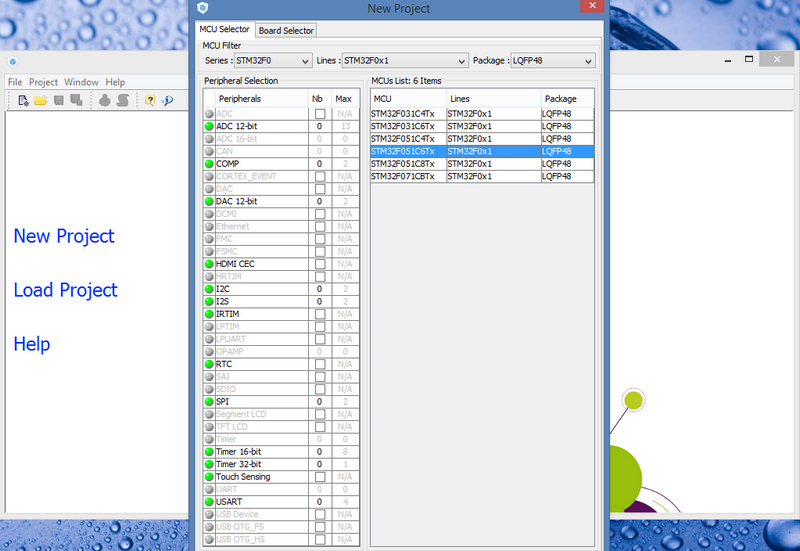
Task: Toggle the USB Device checkbox
Action: pyautogui.click(x=320, y=514)
